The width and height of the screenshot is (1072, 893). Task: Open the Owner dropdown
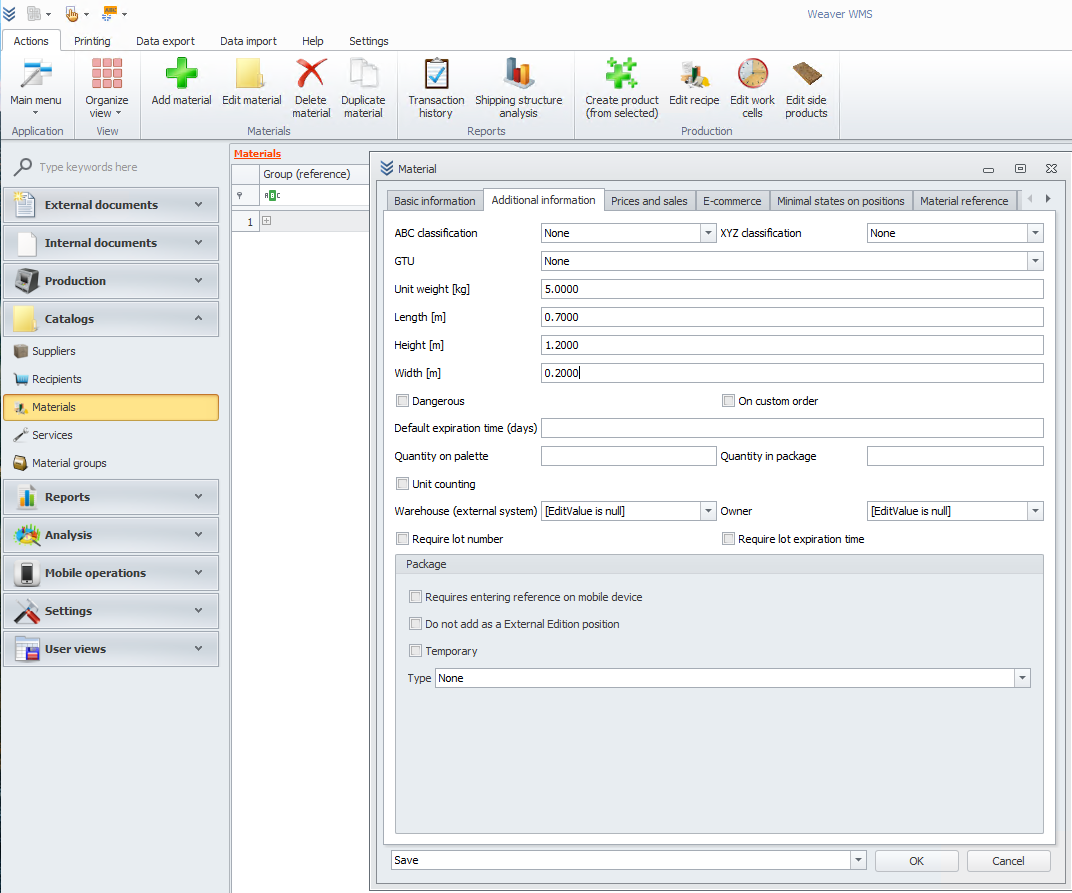(1035, 511)
